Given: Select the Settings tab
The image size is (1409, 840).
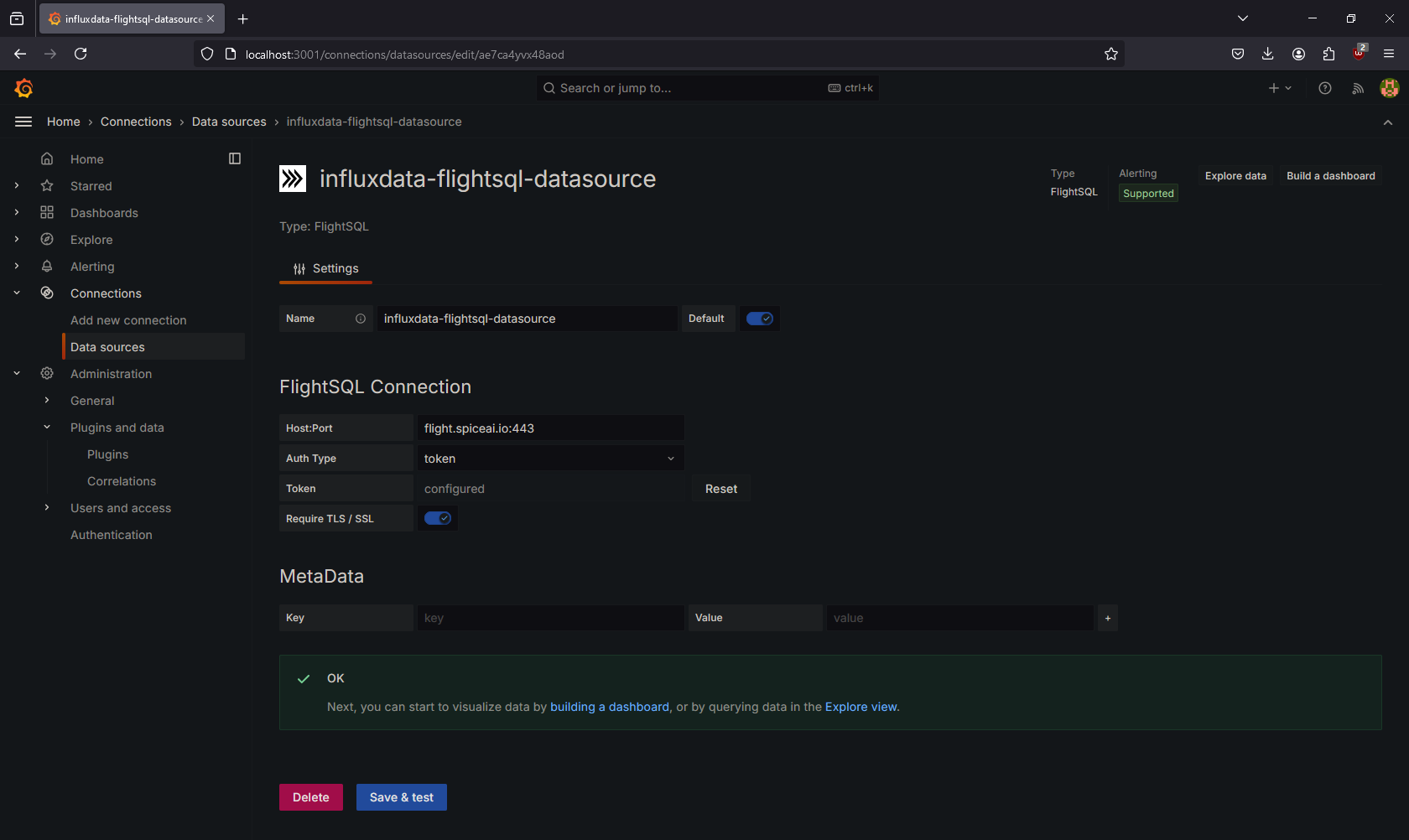Looking at the screenshot, I should point(325,268).
